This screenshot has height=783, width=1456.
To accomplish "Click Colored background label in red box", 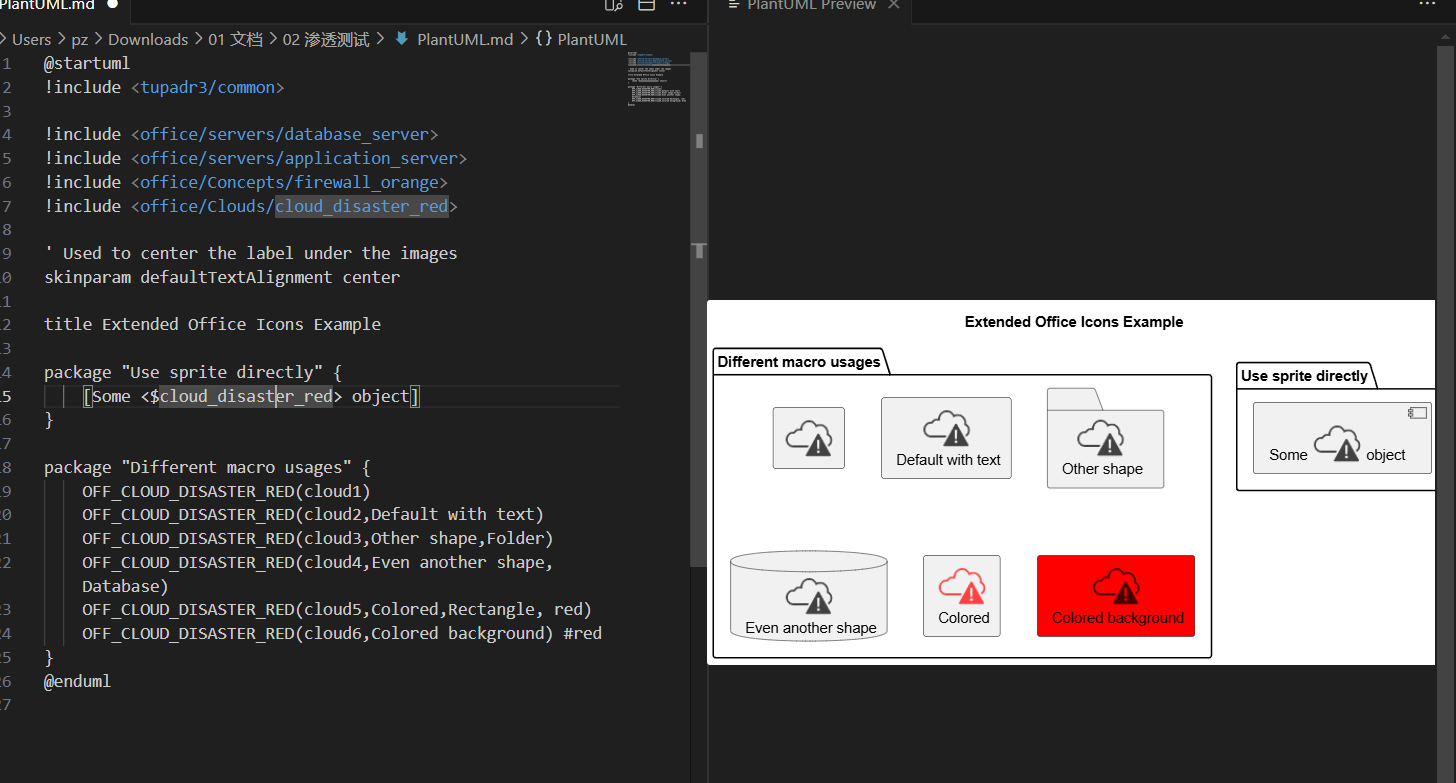I will pyautogui.click(x=1117, y=618).
